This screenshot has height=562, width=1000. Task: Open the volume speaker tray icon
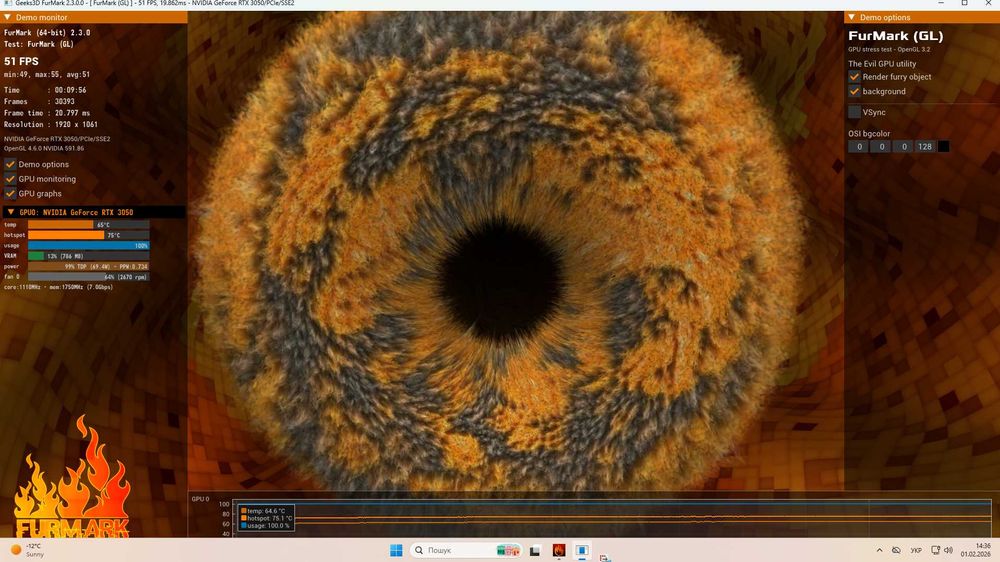(948, 550)
